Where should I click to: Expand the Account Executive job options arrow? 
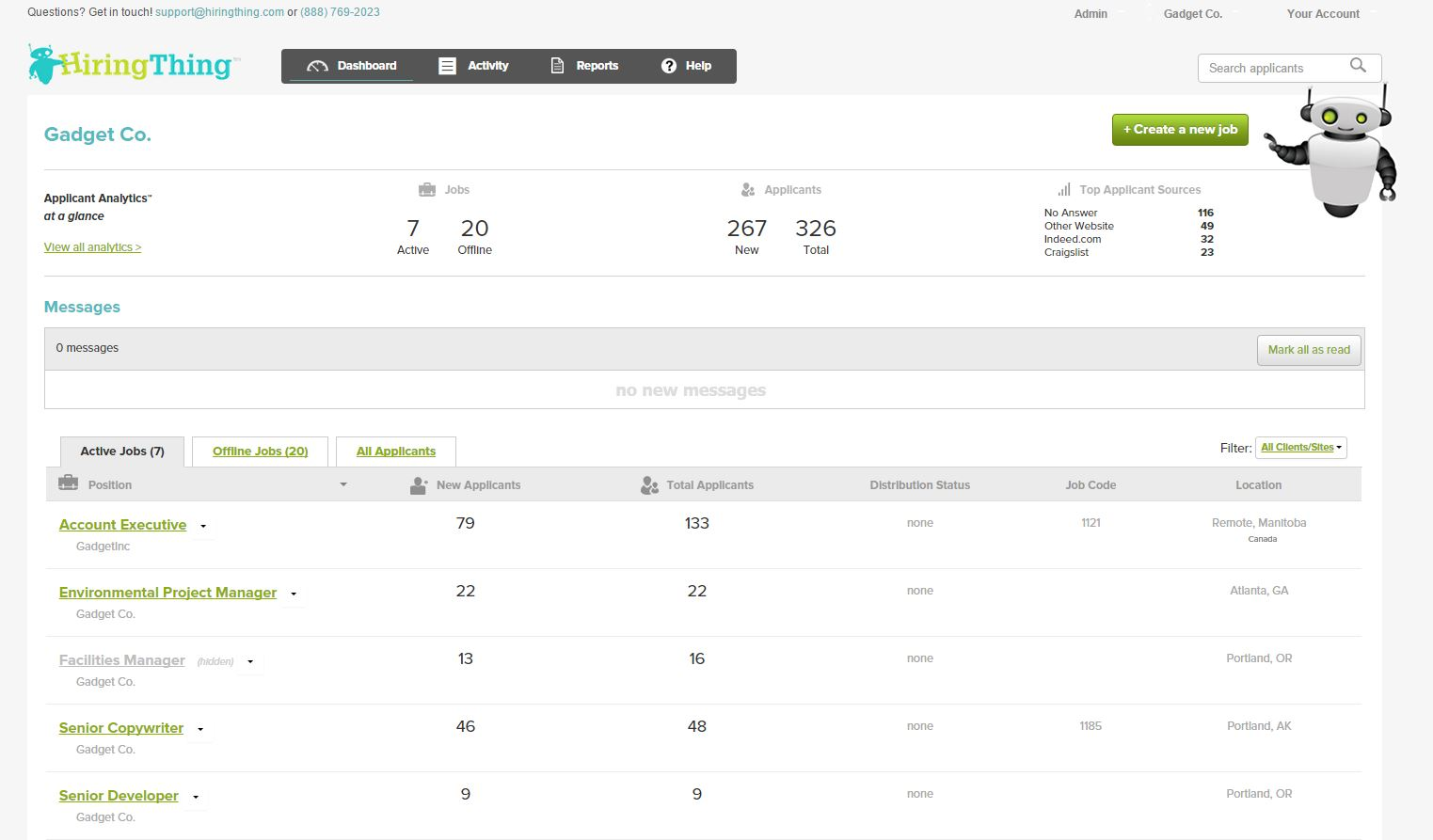[x=203, y=527]
